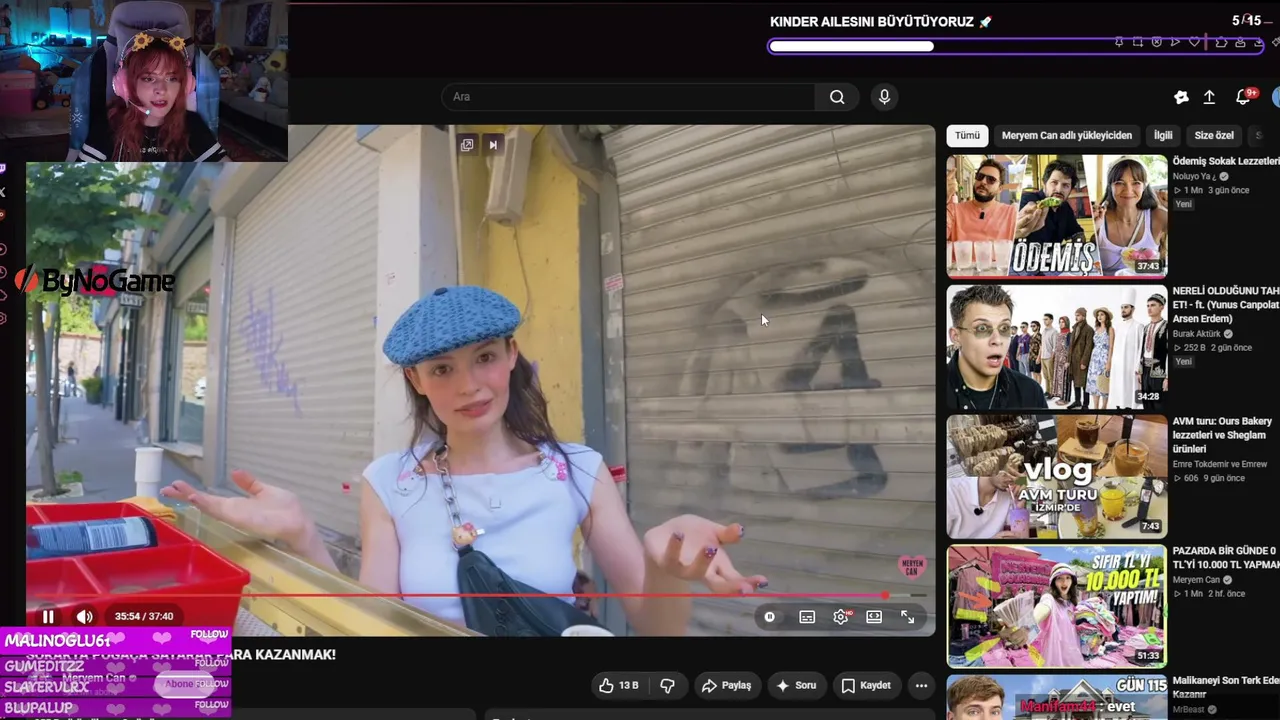The width and height of the screenshot is (1280, 720).
Task: Click the miniplayer icon atop the video
Action: click(x=467, y=145)
